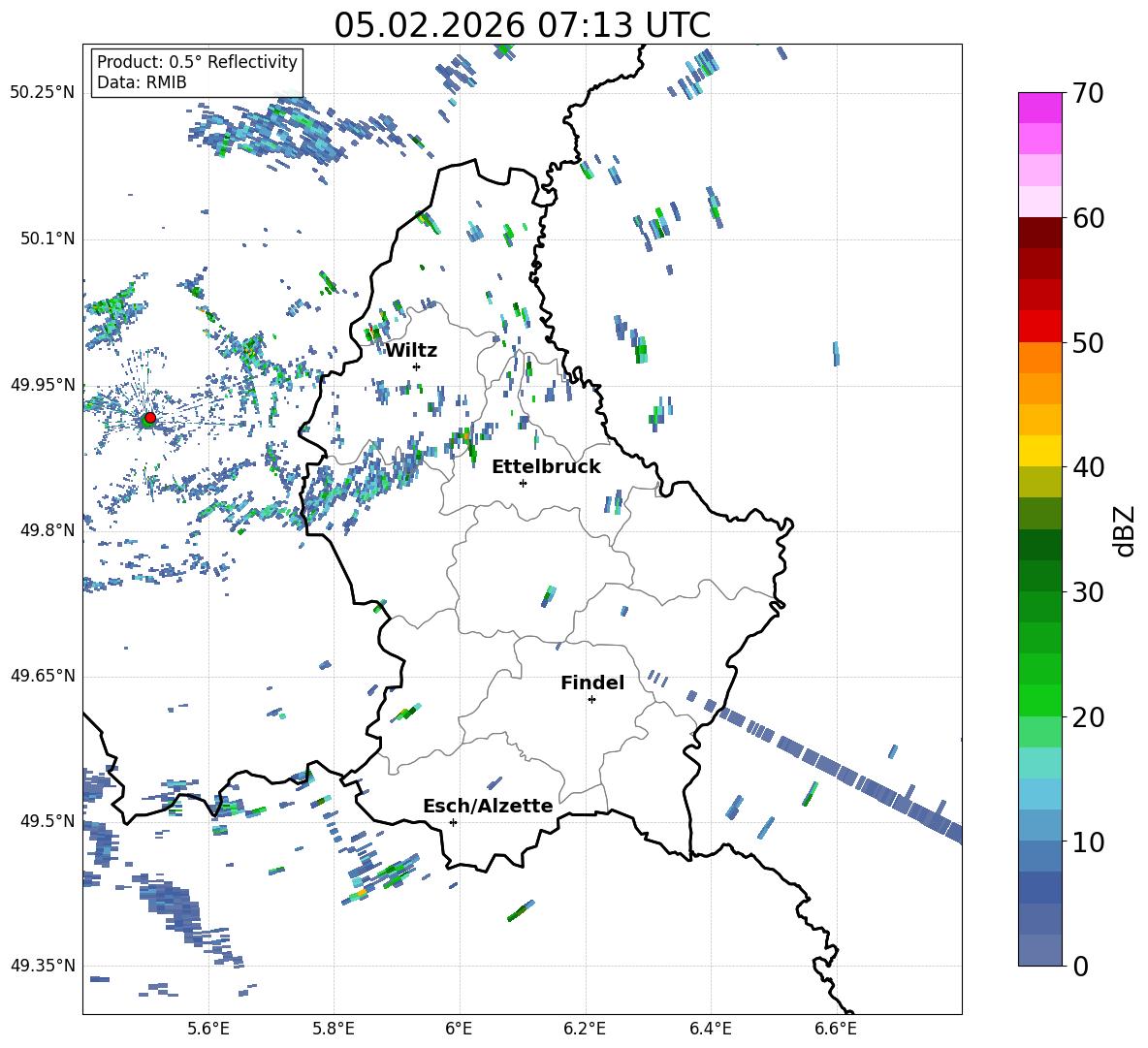Click the 49.35°N latitude label
This screenshot has height=1048, width=1148.
pos(43,966)
